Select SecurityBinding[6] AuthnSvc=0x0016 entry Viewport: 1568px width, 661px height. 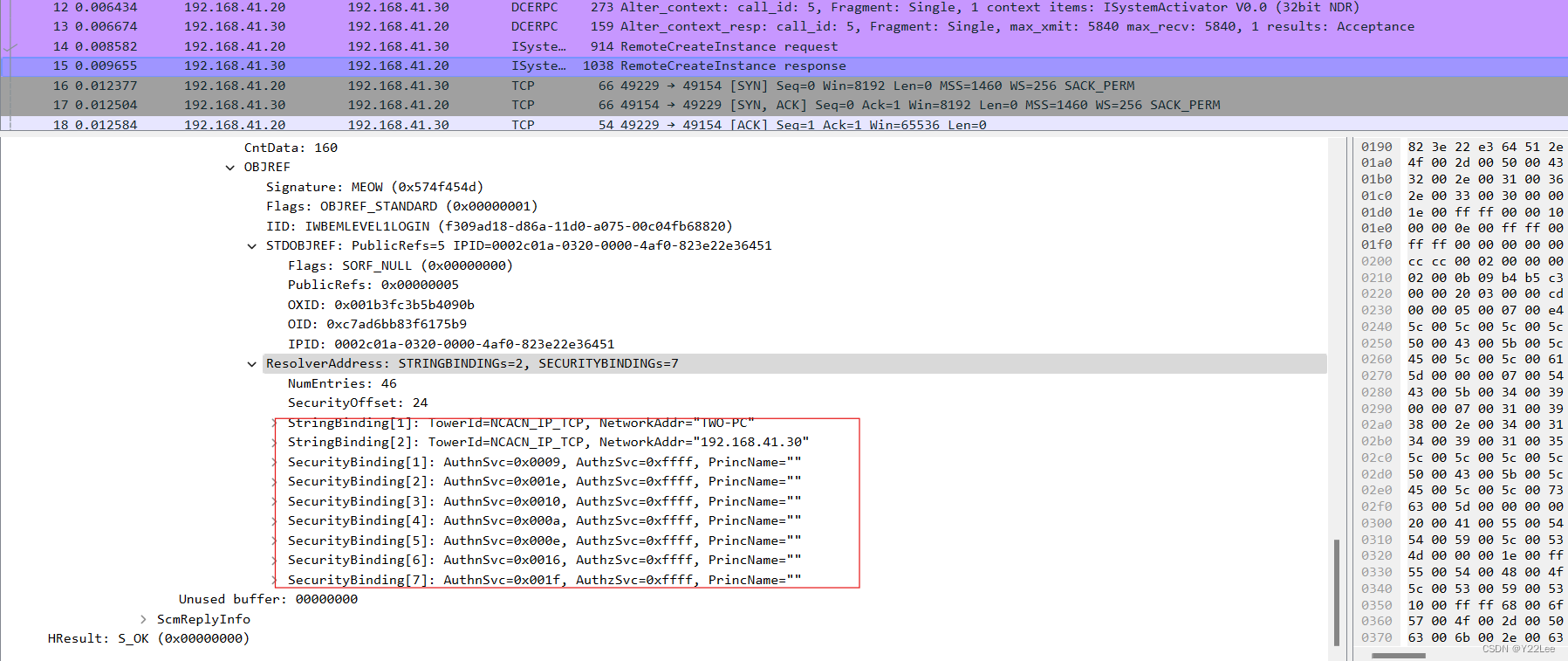pos(544,561)
